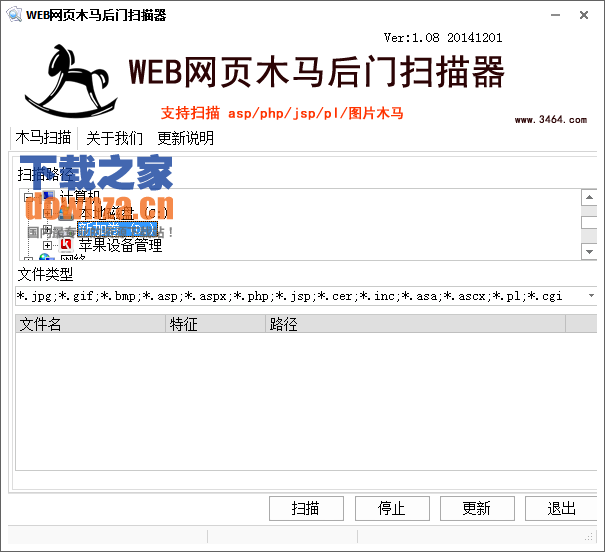The image size is (605, 552).
Task: Sort by the 路径 column header
Action: pyautogui.click(x=415, y=324)
